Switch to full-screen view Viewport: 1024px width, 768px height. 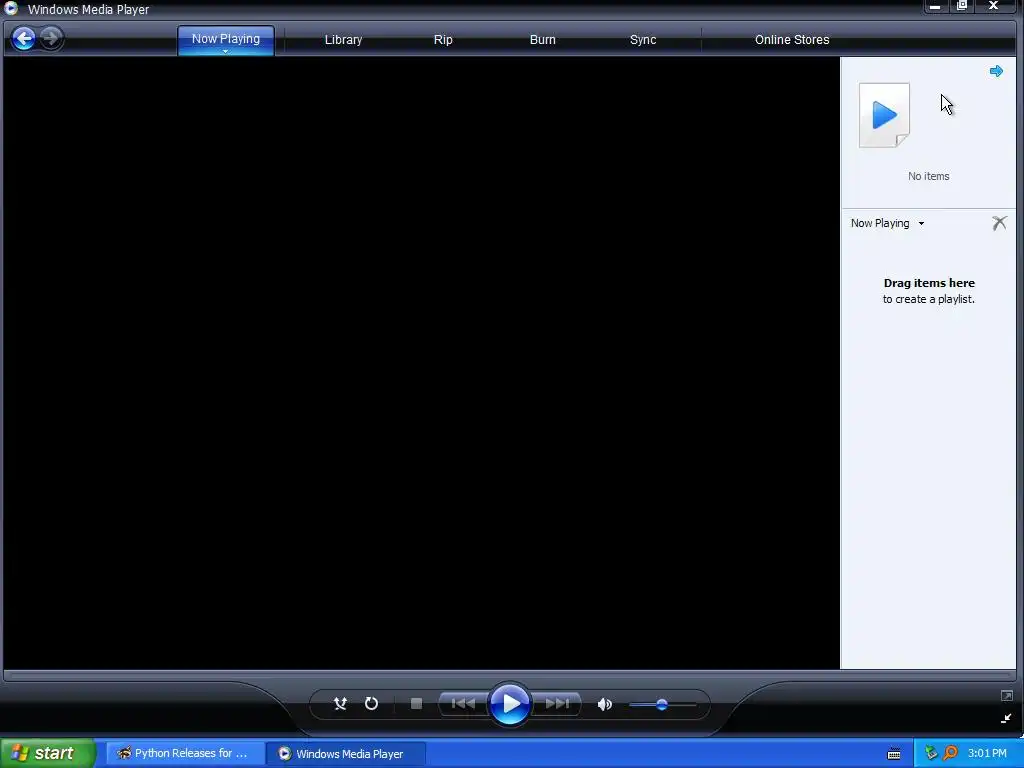point(1006,696)
